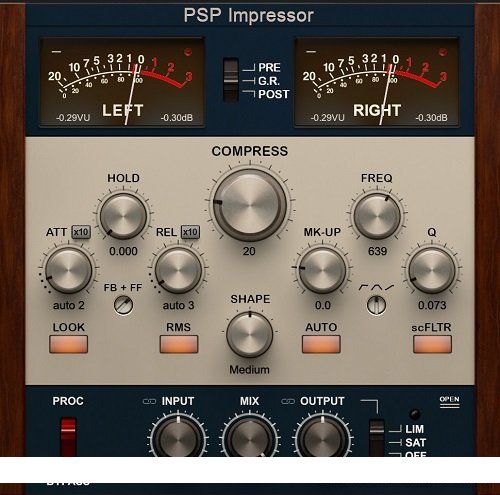Select POST meter mode label
Screen dimensions: 500x495
click(274, 94)
